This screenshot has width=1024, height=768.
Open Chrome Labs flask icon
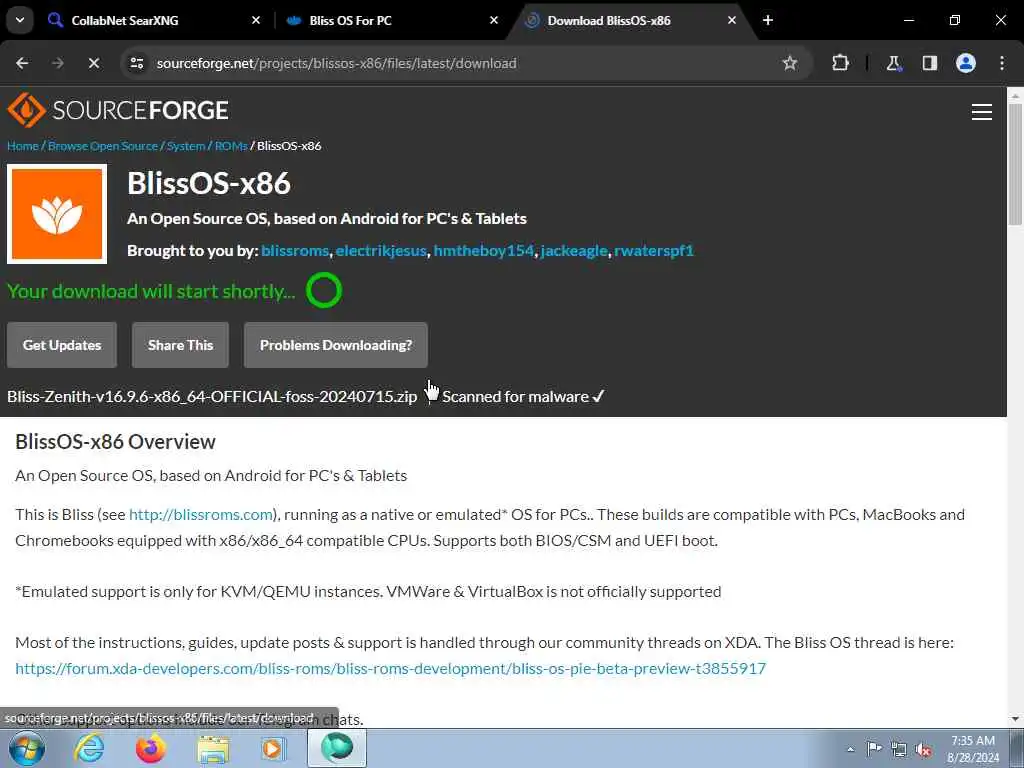click(x=893, y=63)
